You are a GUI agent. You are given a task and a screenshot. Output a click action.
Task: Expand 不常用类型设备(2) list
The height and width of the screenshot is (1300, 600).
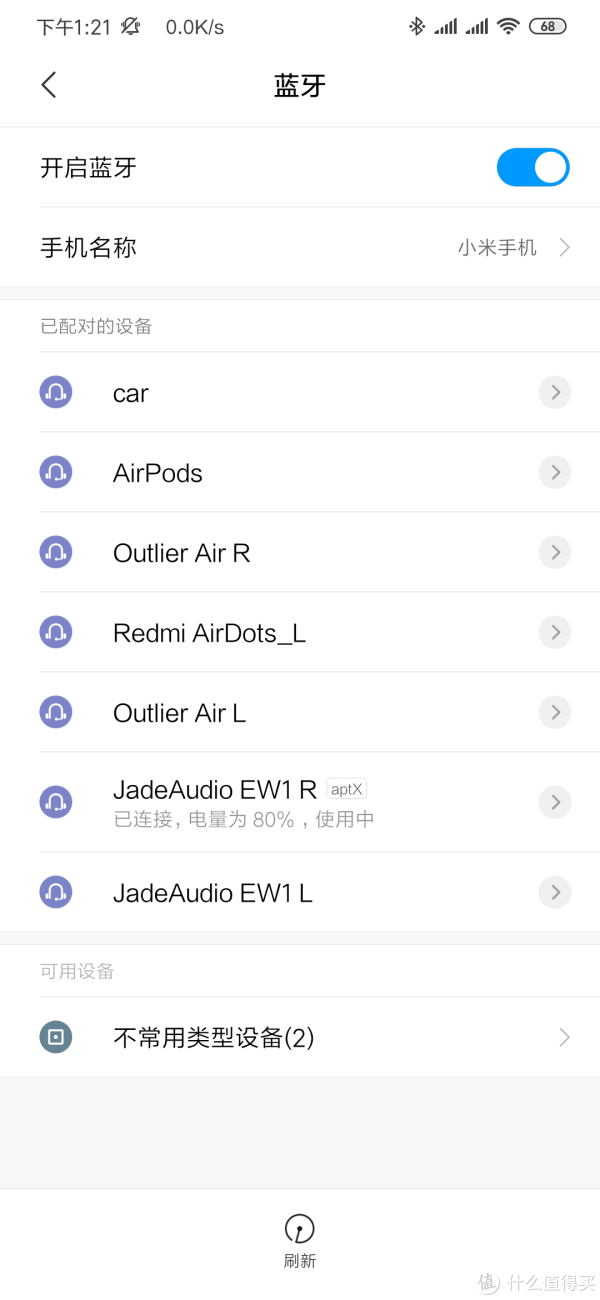click(564, 1038)
